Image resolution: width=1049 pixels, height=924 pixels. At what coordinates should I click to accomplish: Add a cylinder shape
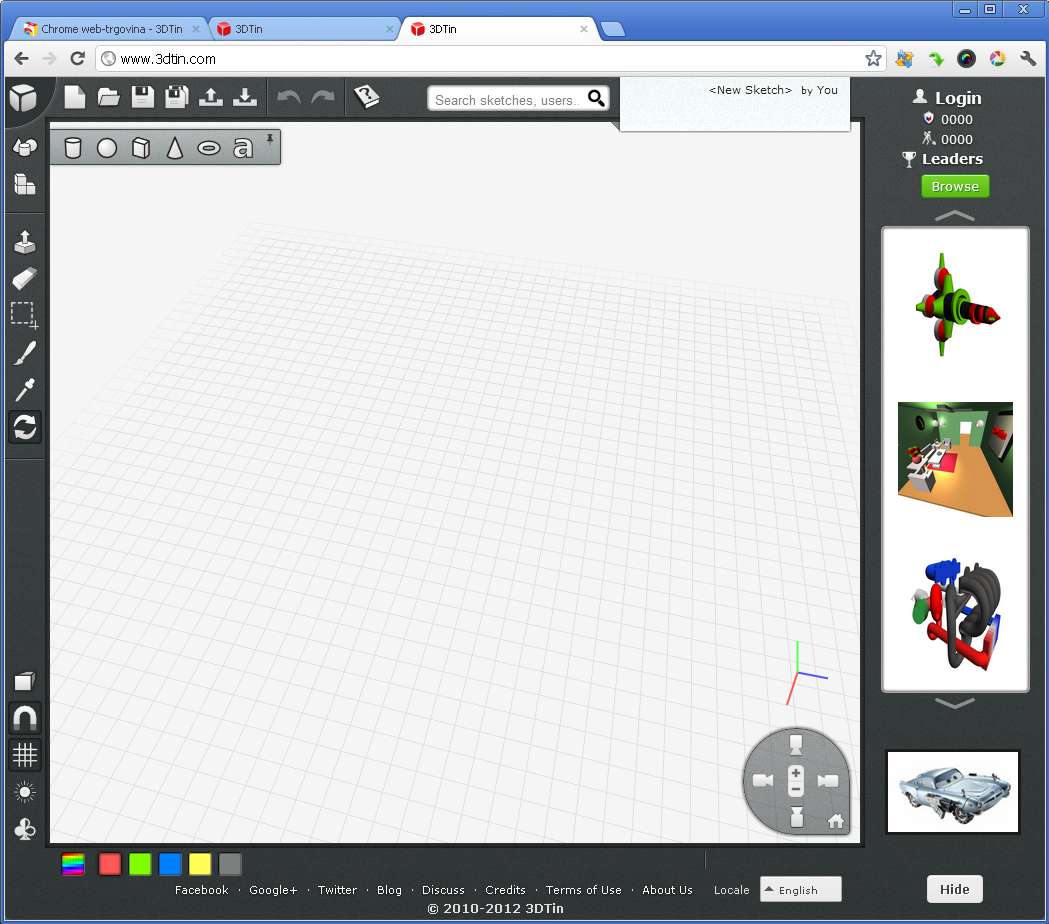pyautogui.click(x=73, y=148)
